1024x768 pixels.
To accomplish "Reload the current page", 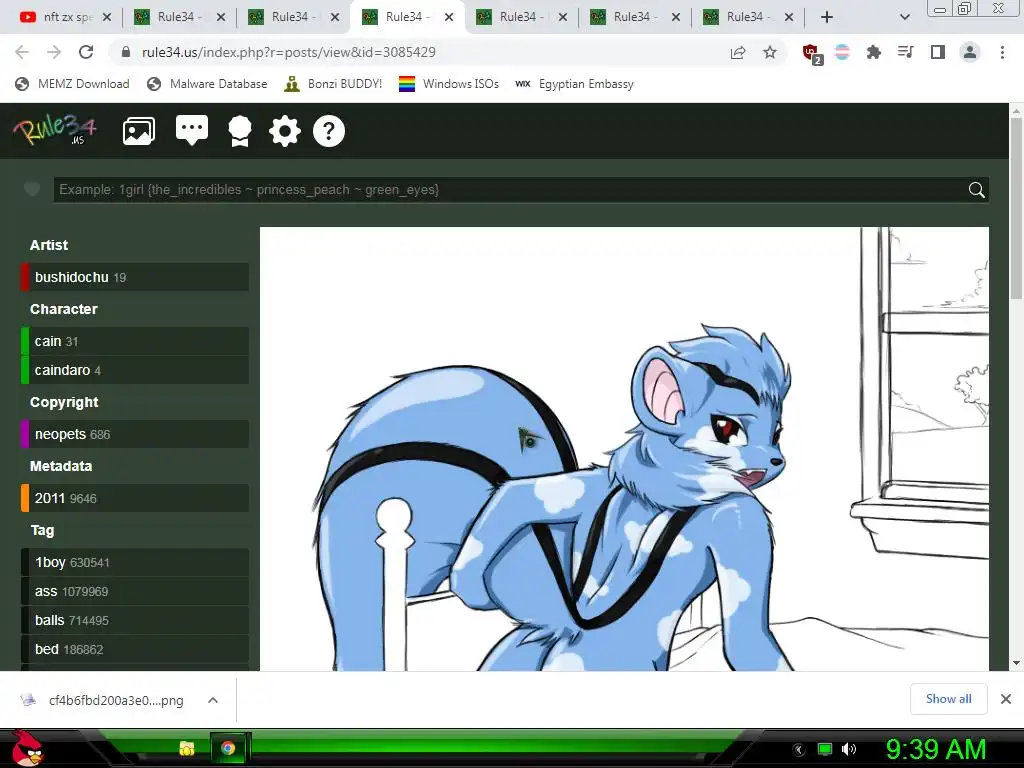I will point(86,52).
